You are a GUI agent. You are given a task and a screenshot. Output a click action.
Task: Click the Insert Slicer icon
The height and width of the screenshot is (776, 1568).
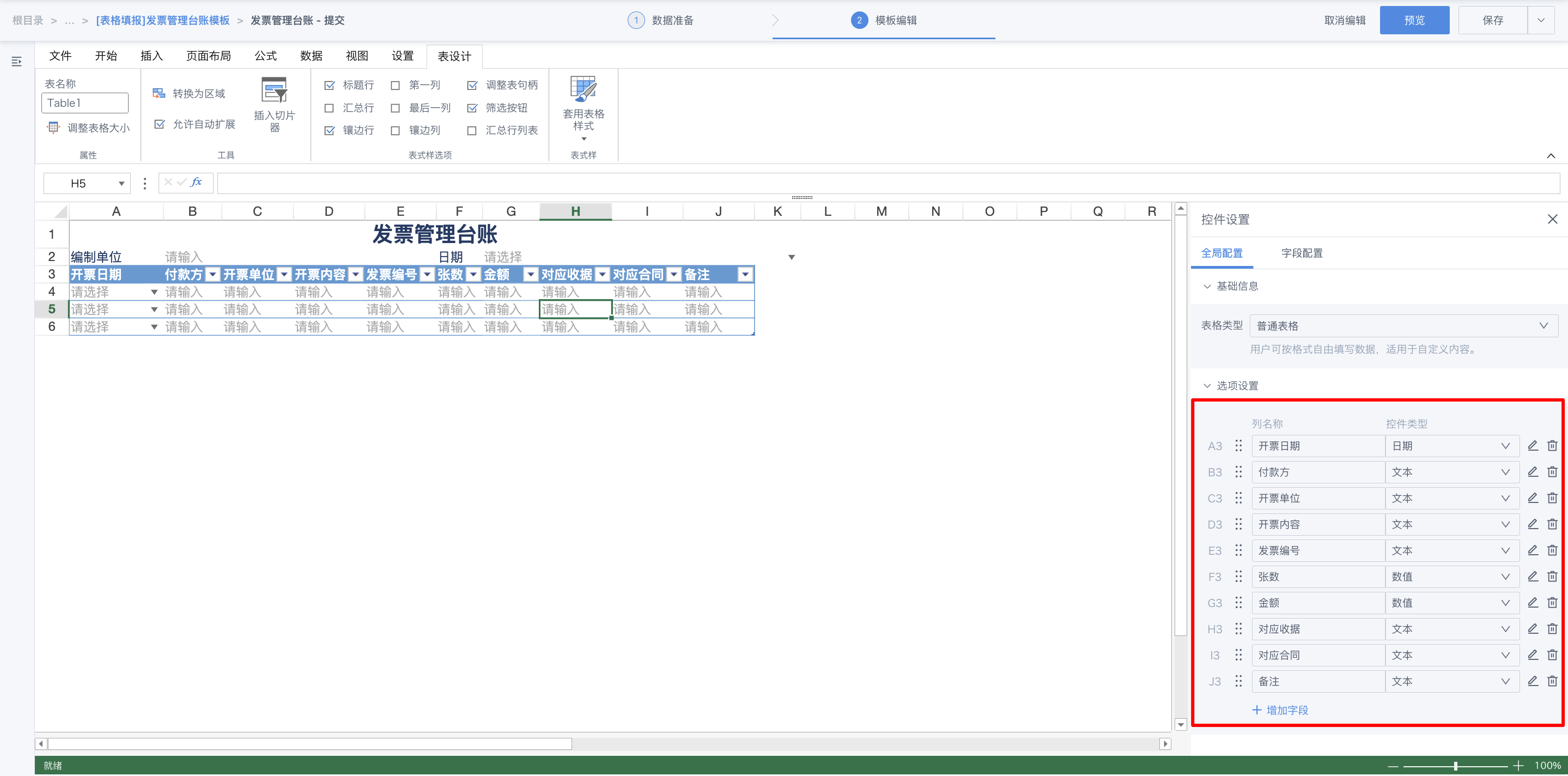click(274, 90)
